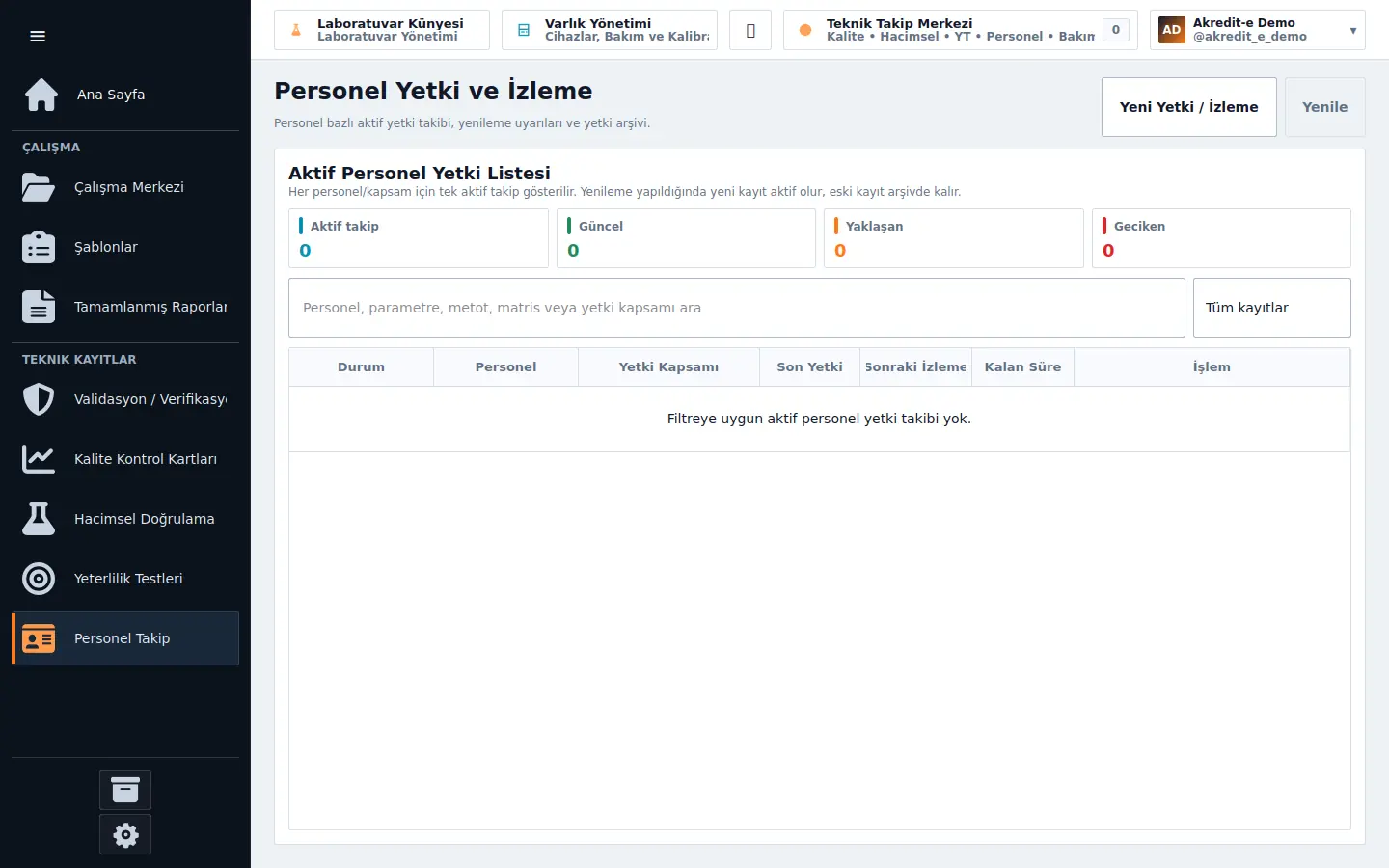The image size is (1389, 868).
Task: Switch to Laboratuvar Künyesi tab
Action: [x=382, y=30]
